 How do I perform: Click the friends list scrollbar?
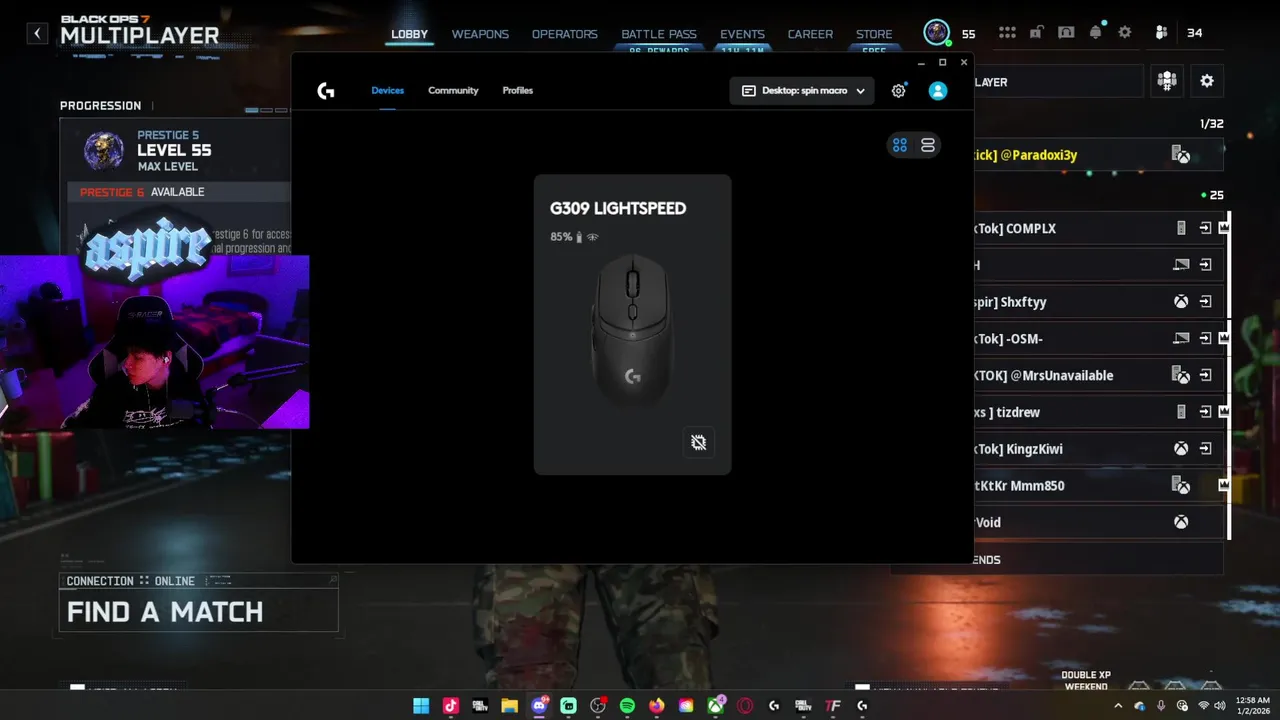(1228, 375)
